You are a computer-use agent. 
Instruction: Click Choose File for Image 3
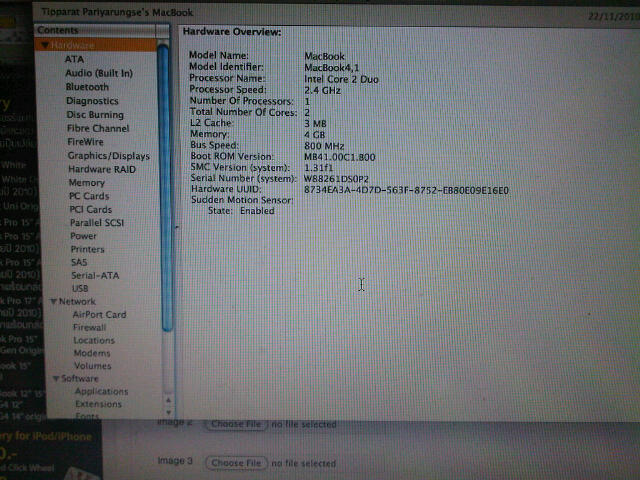click(236, 463)
